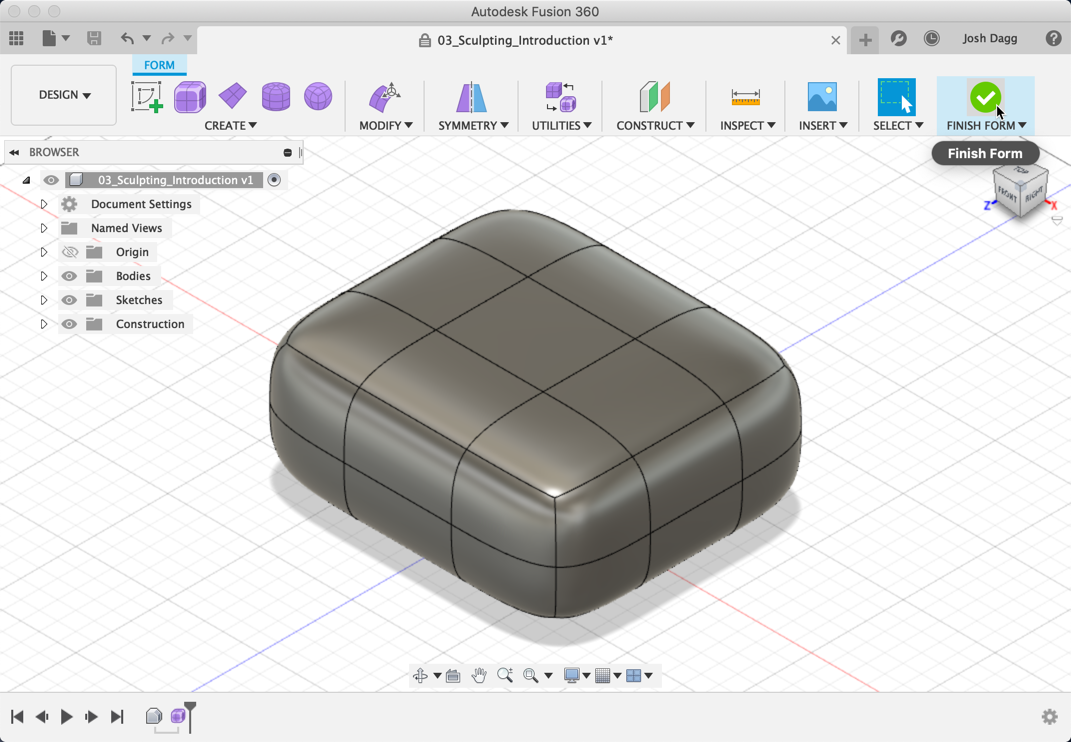Click the Select tool icon
The image size is (1071, 742).
(x=896, y=97)
